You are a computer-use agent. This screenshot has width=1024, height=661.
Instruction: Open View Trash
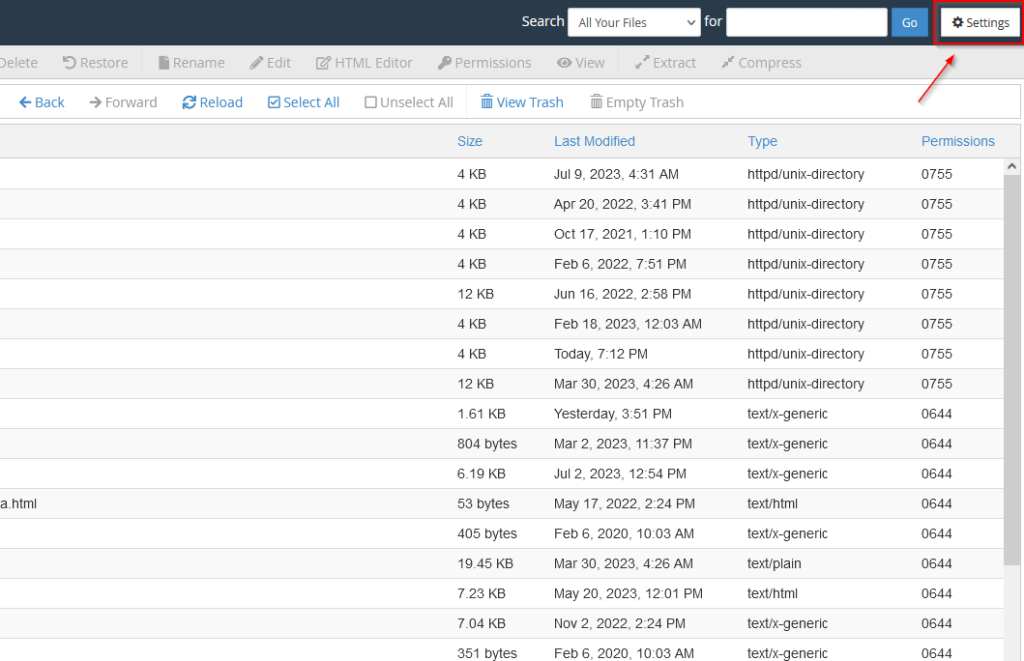click(x=522, y=103)
